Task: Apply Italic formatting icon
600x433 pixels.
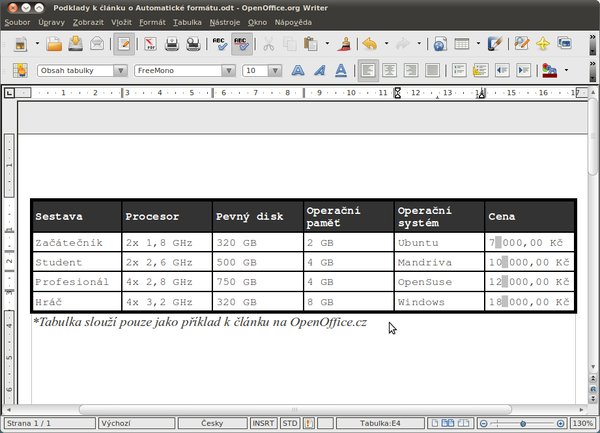Action: tap(320, 70)
